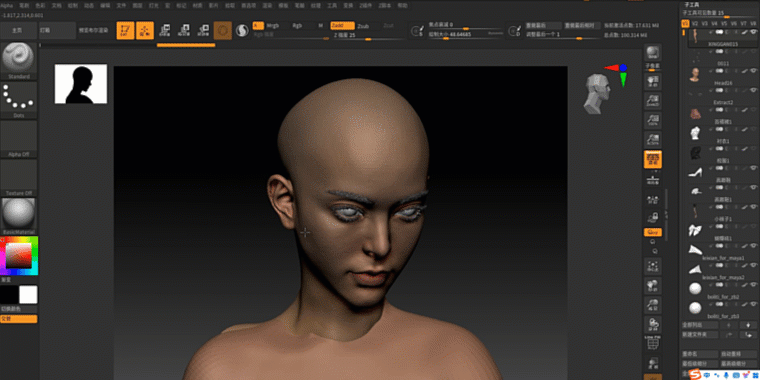Click the camera view head orientation widget
Viewport: 760px width, 380px height.
[x=597, y=94]
